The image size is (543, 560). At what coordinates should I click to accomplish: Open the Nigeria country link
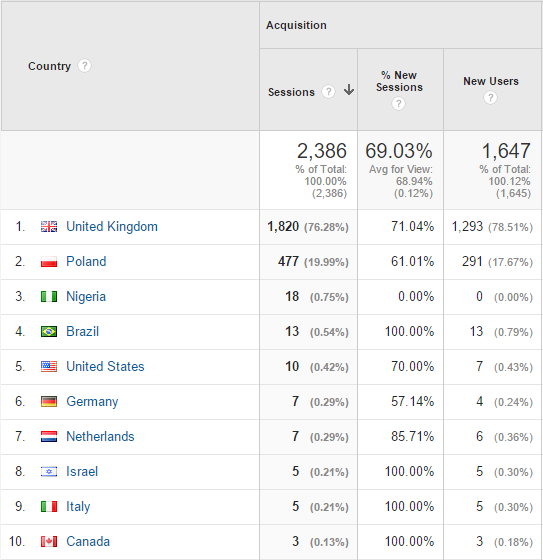(86, 296)
